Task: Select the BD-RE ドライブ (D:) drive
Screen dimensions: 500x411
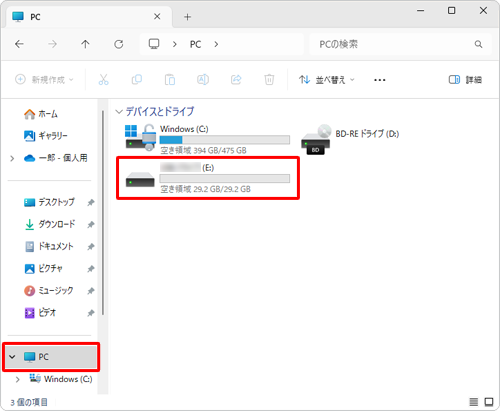Action: 350,139
